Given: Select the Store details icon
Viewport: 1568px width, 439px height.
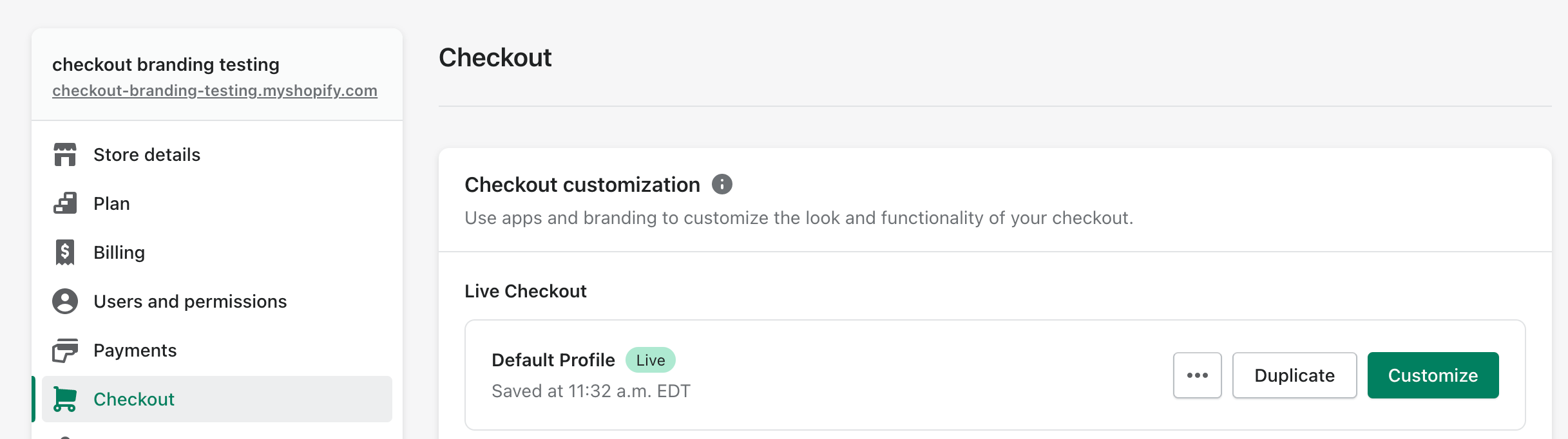Looking at the screenshot, I should point(65,154).
